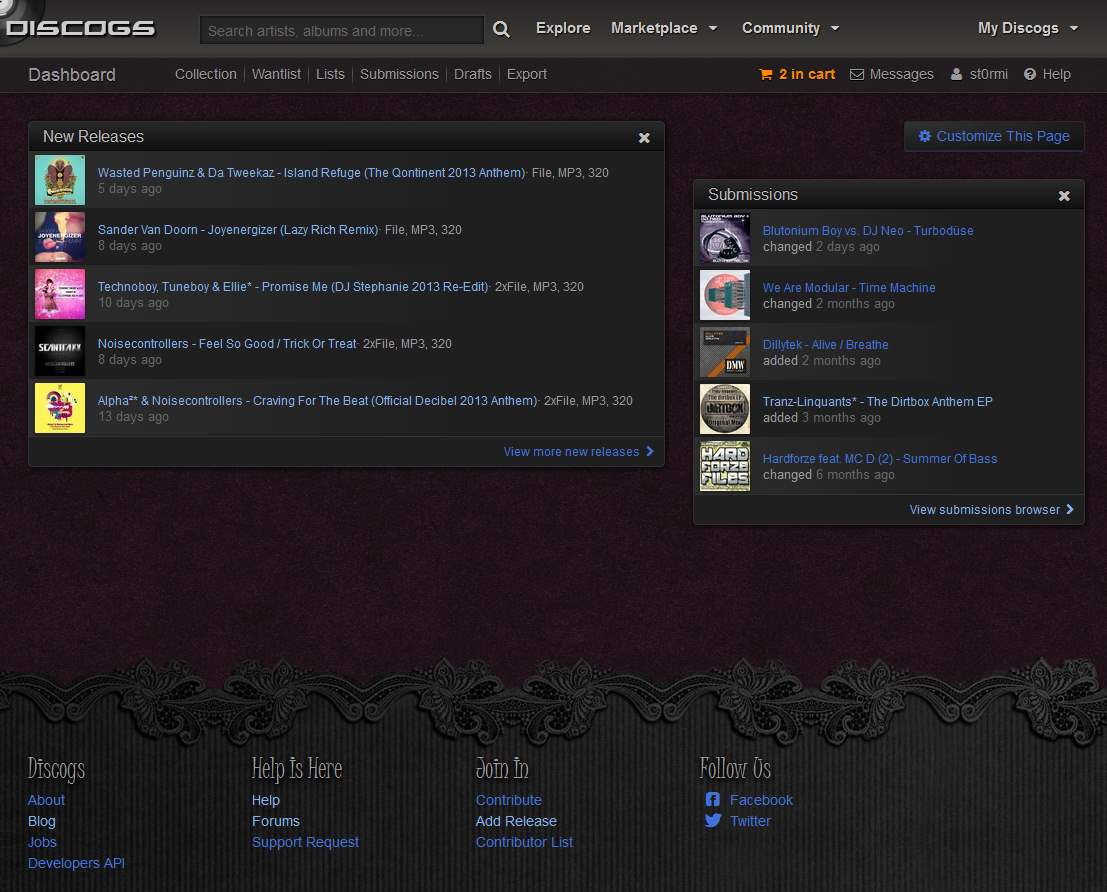This screenshot has height=892, width=1107.
Task: Click the search magnifier icon
Action: pos(502,30)
